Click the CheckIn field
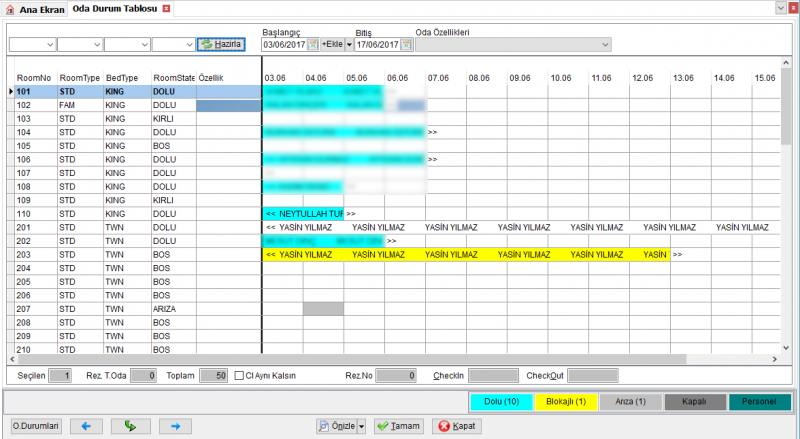The height and width of the screenshot is (439, 800). (493, 376)
